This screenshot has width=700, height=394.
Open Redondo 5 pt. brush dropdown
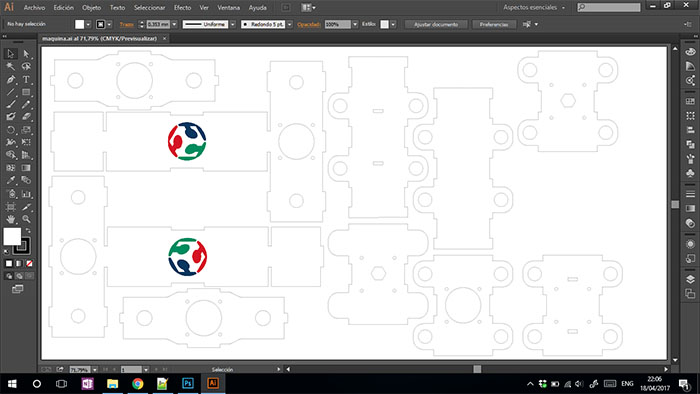[290, 25]
